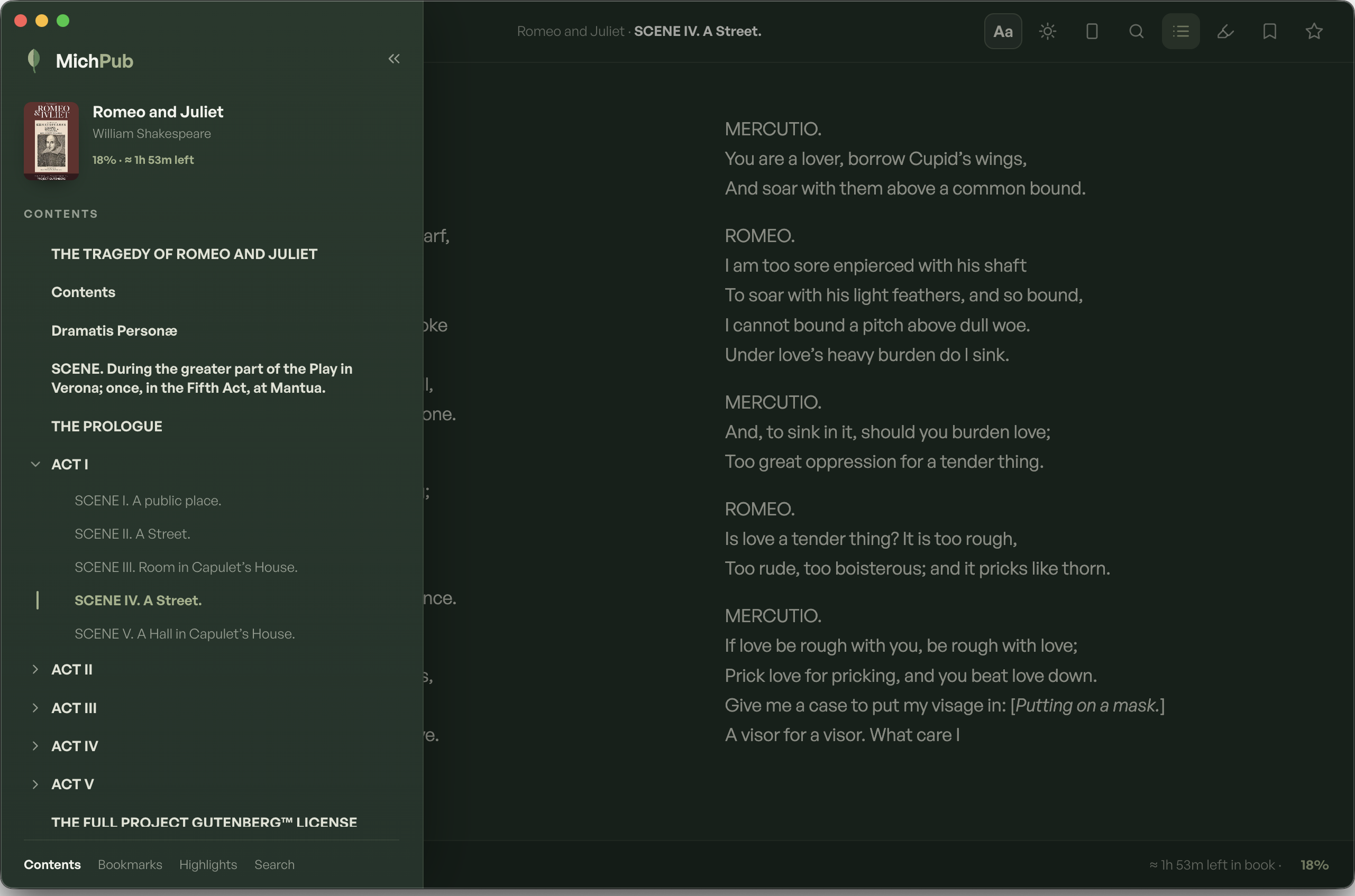The width and height of the screenshot is (1355, 896).
Task: Click the Romeo and Juliet cover thumbnail
Action: coord(51,141)
